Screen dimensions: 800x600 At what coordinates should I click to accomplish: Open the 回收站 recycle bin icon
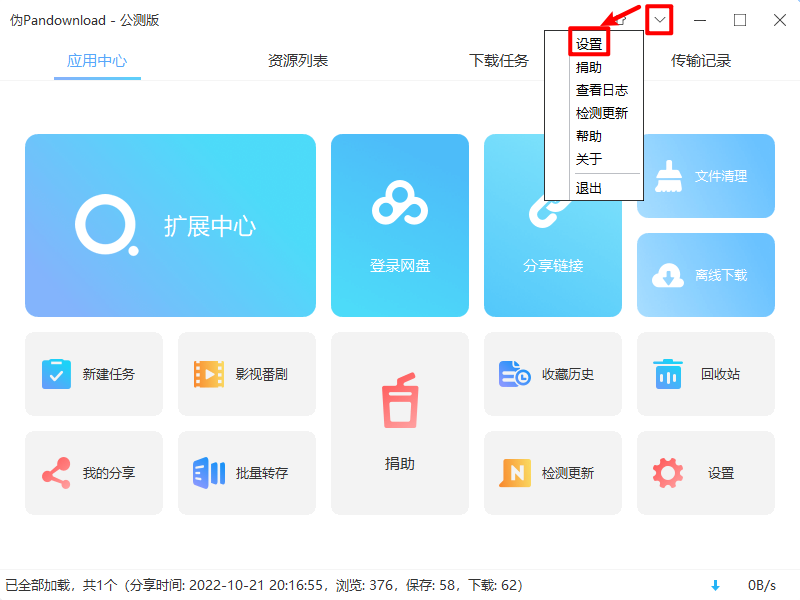point(668,374)
